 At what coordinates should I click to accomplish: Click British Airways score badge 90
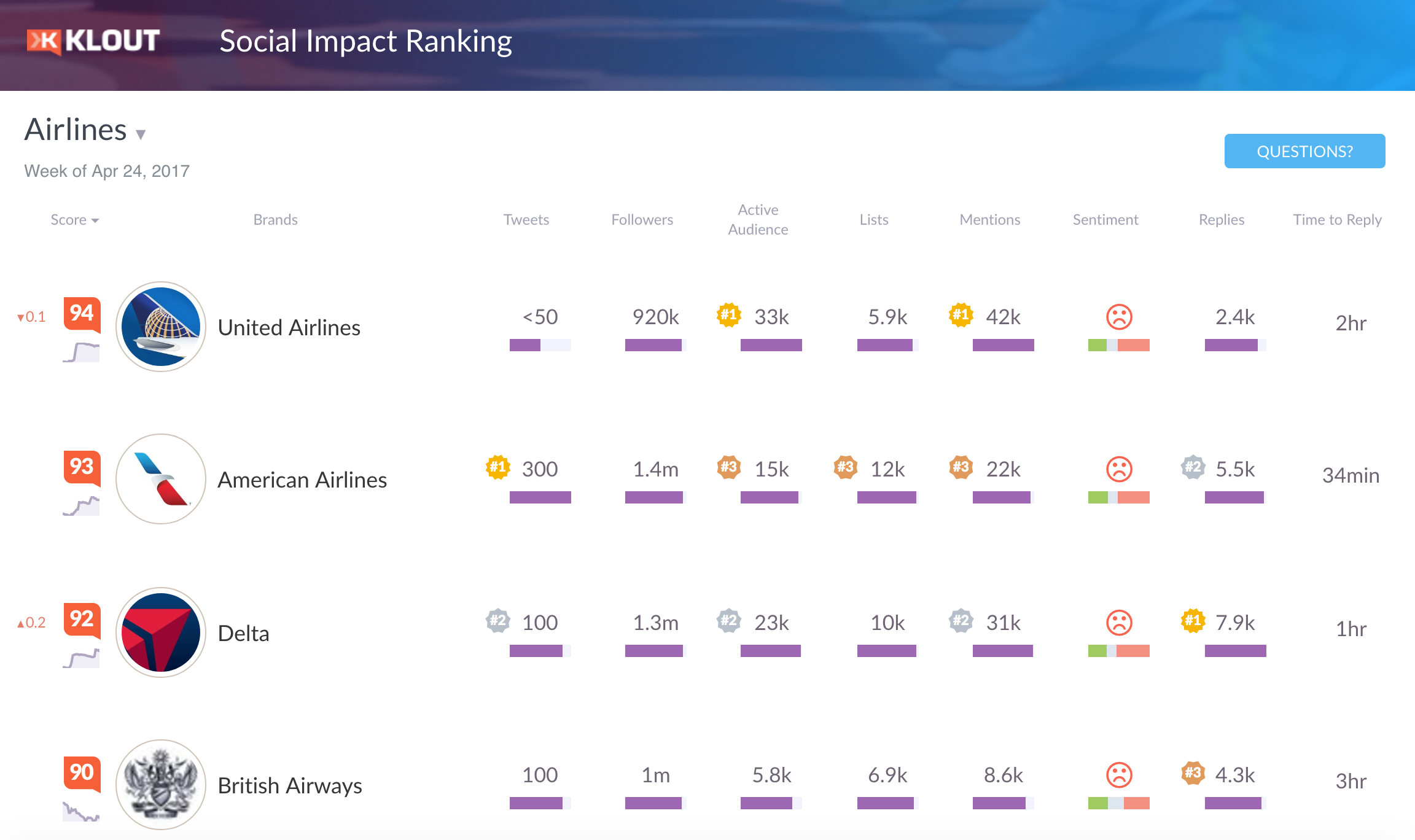click(x=82, y=774)
